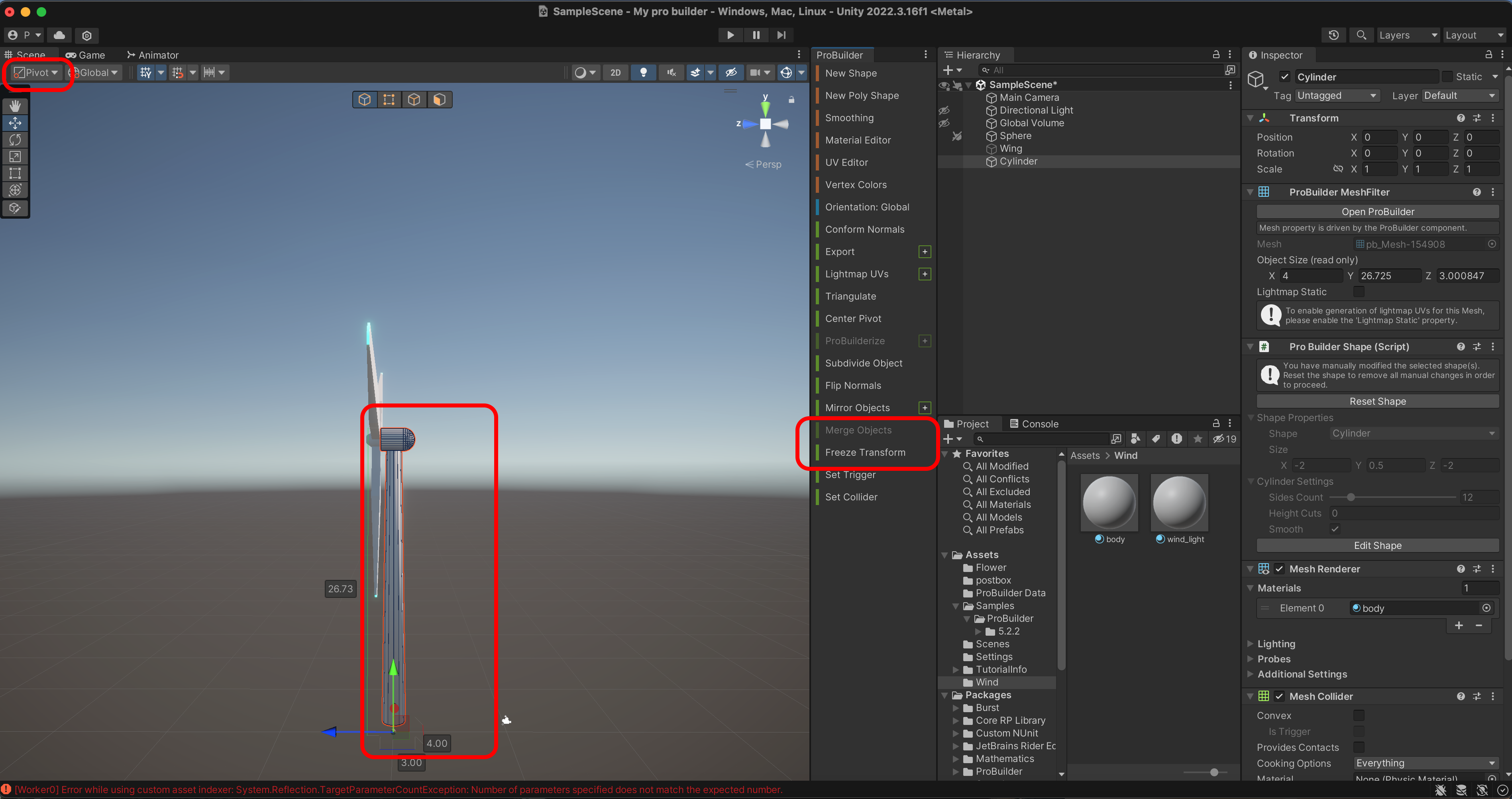Image resolution: width=1512 pixels, height=799 pixels.
Task: Switch to the Game tab
Action: click(x=86, y=55)
